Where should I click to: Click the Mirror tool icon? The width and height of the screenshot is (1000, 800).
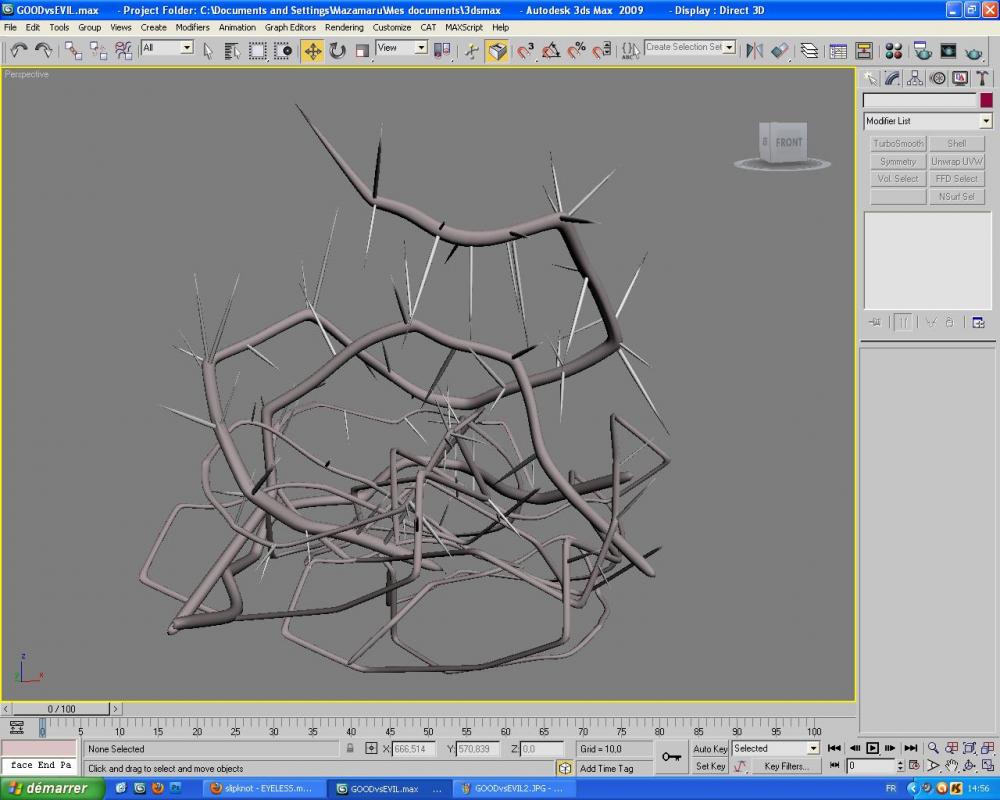coord(755,50)
